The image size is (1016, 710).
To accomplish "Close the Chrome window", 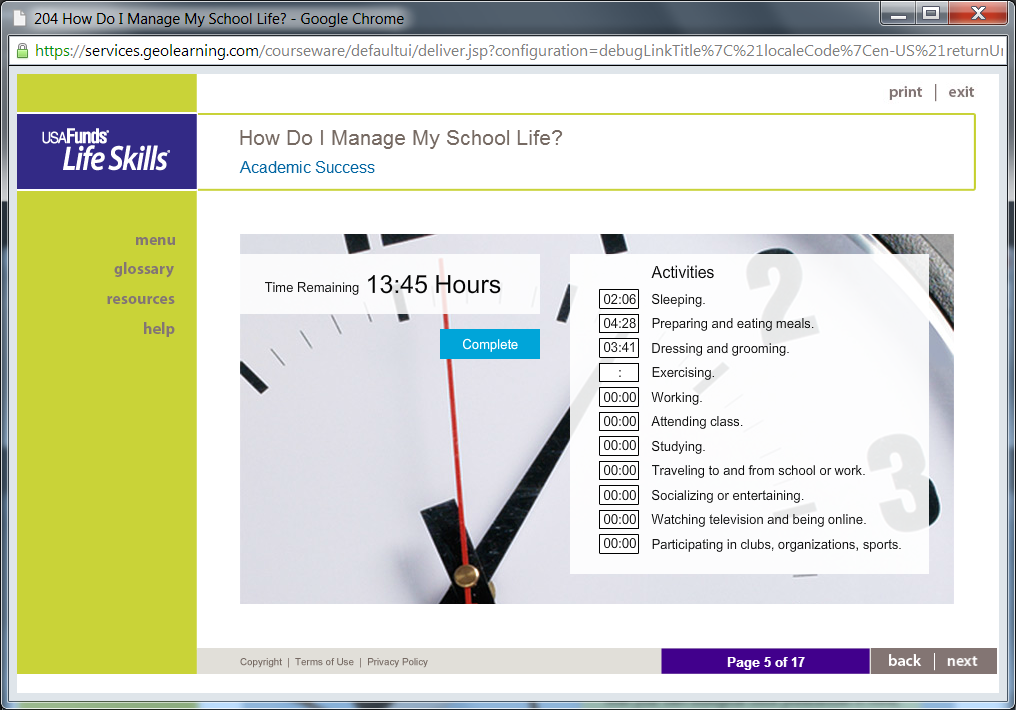I will (978, 14).
